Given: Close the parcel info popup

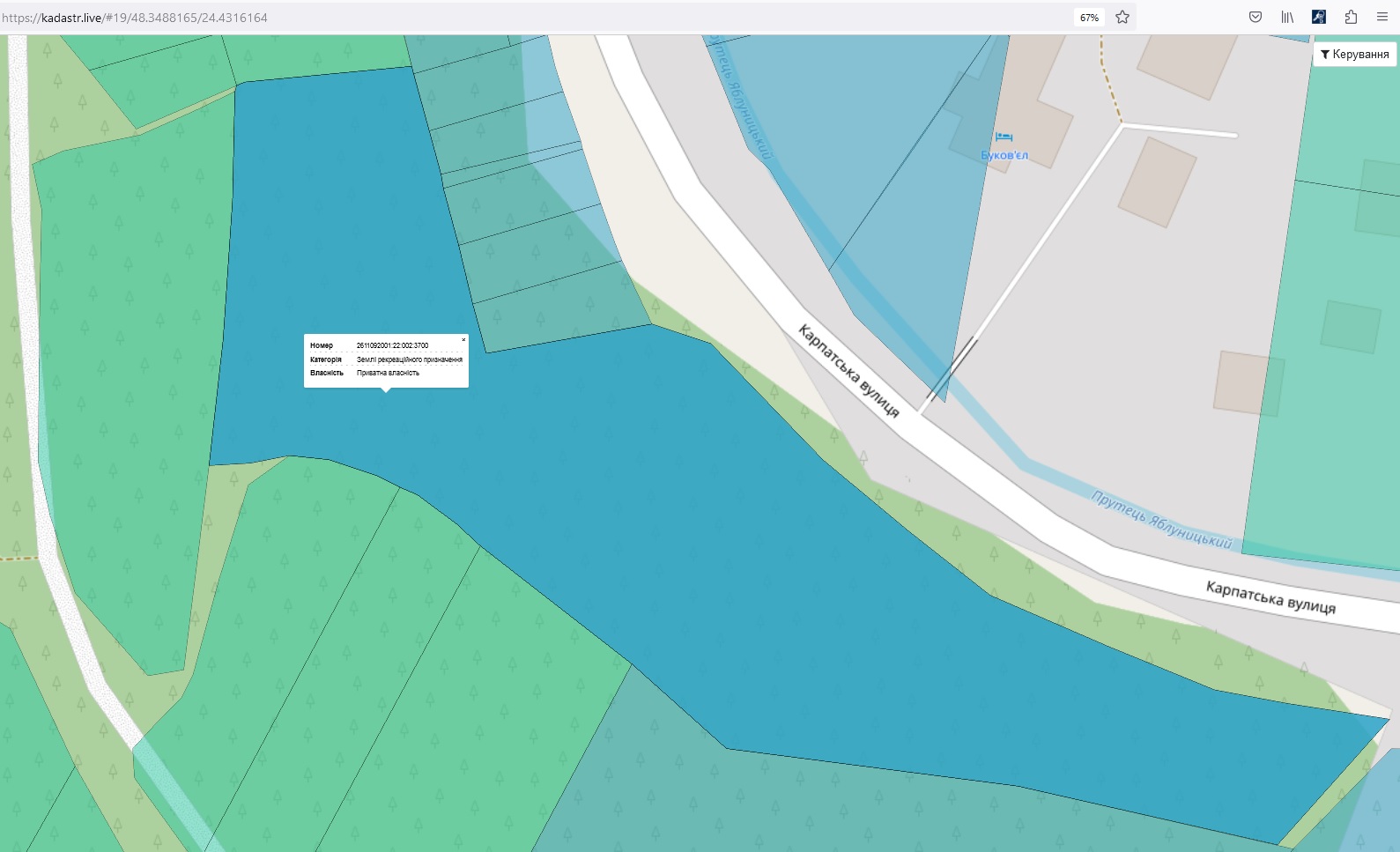Looking at the screenshot, I should pyautogui.click(x=463, y=340).
